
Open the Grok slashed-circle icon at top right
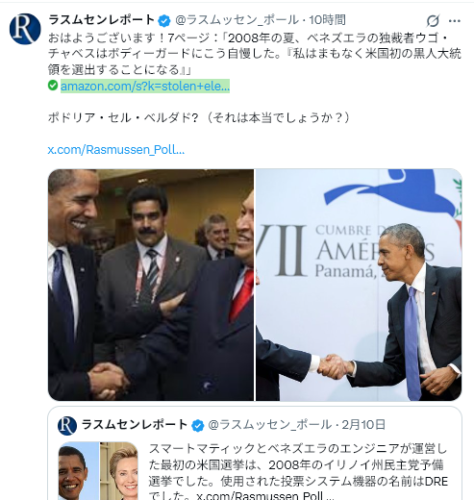pyautogui.click(x=433, y=21)
